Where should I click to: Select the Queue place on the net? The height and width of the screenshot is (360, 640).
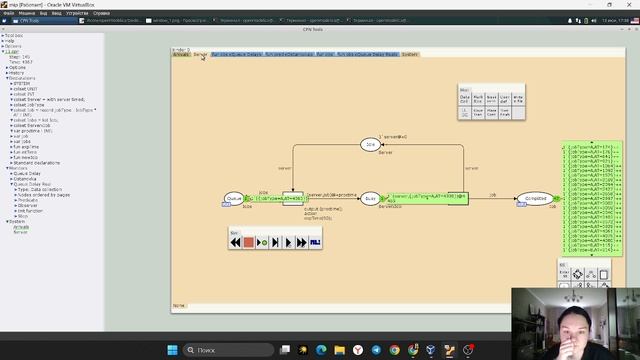(x=234, y=198)
